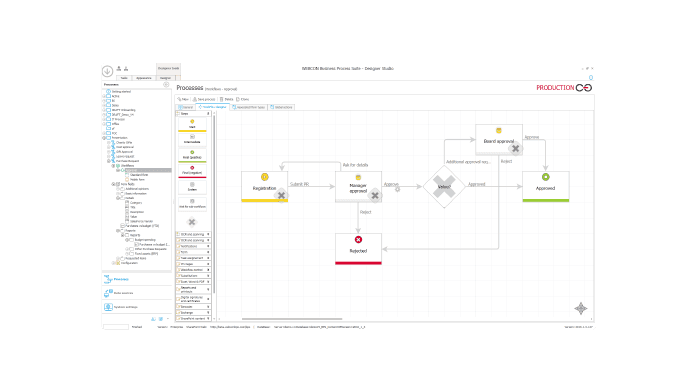Open the Global actions tab
Viewport: 689px width, 386px height.
tap(281, 107)
